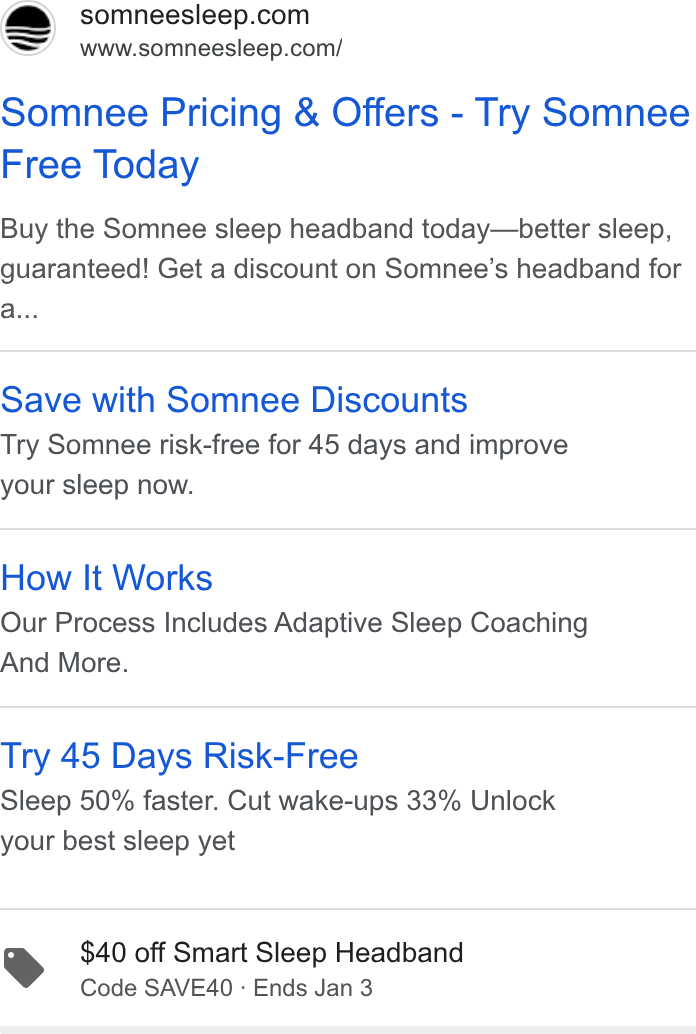Open the Try 45 Days Risk-Free sitelink
The image size is (696, 1034).
[x=179, y=756]
